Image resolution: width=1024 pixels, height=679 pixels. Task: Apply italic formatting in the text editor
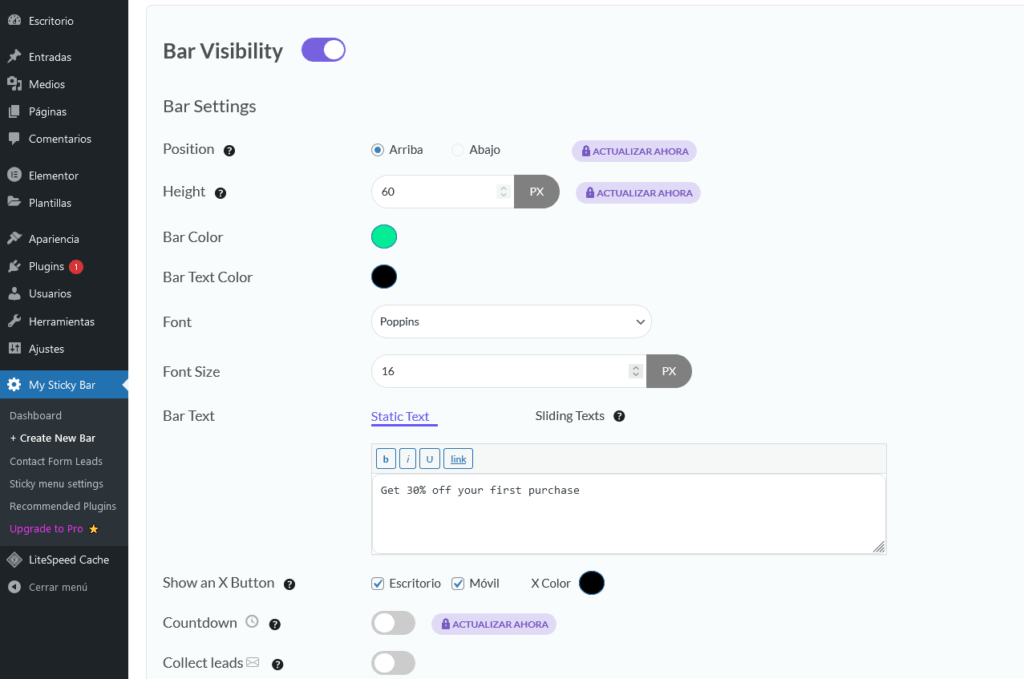[409, 458]
